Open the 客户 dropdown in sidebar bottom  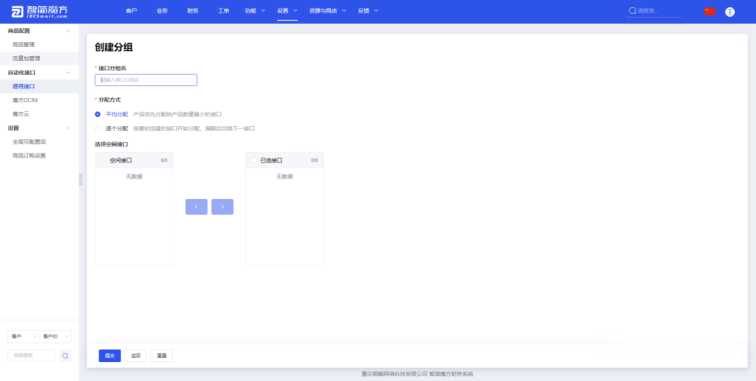pos(22,336)
